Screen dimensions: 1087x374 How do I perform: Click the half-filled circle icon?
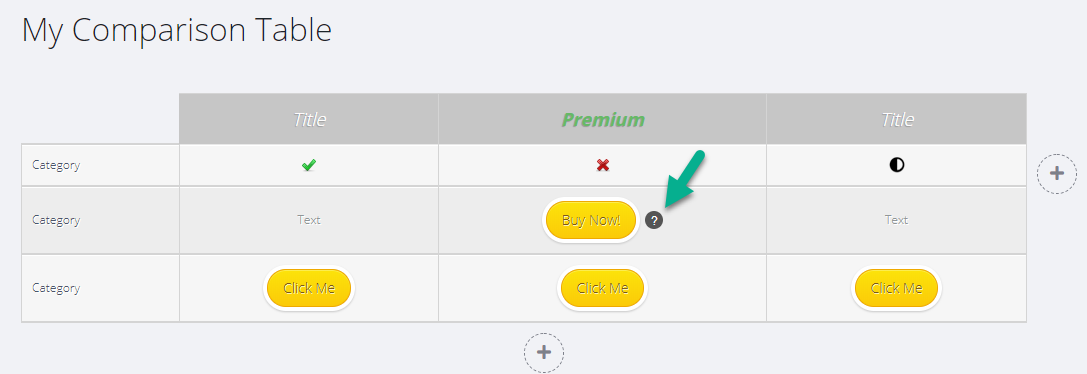(x=896, y=165)
